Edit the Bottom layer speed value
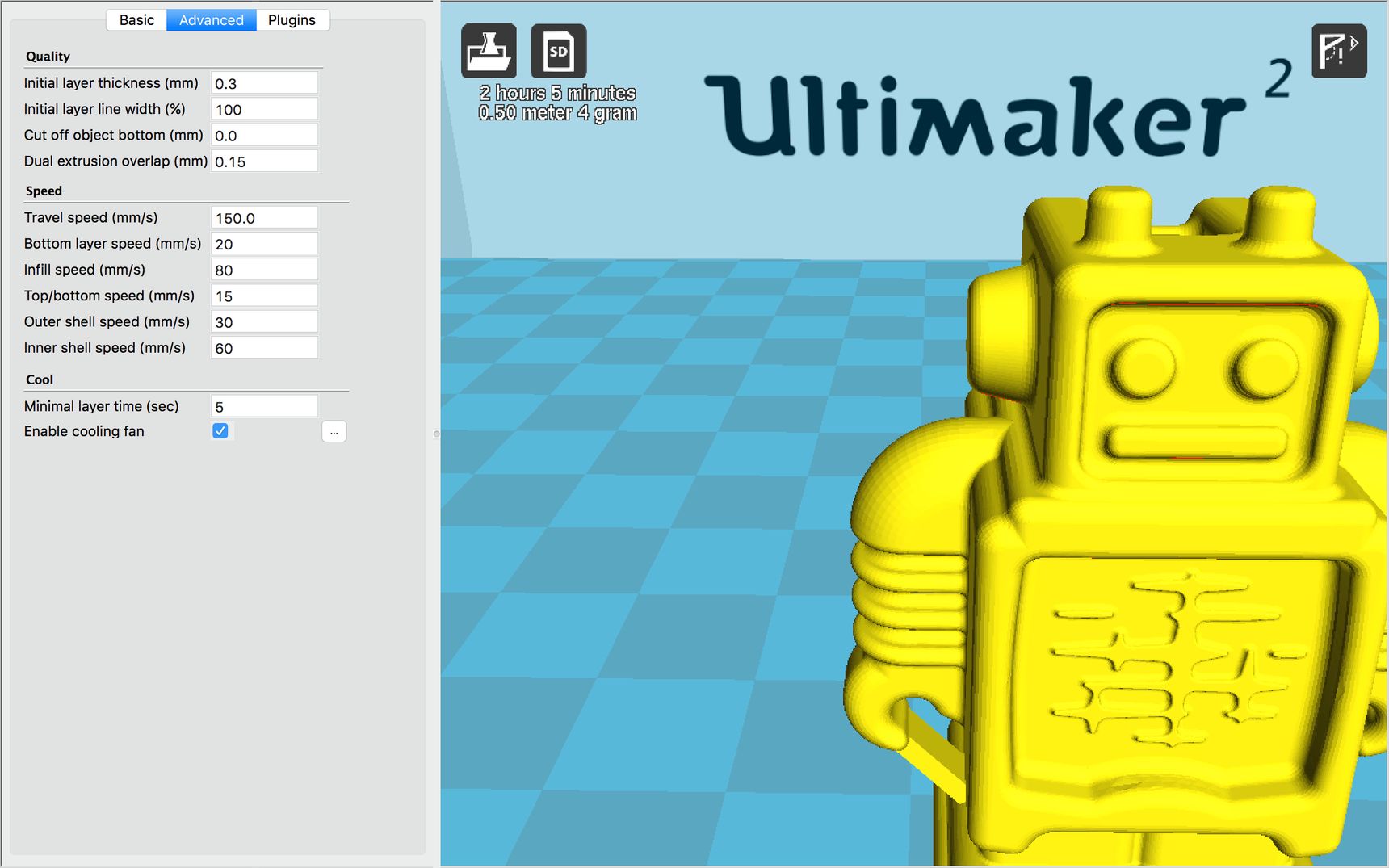The height and width of the screenshot is (868, 1389). [264, 244]
